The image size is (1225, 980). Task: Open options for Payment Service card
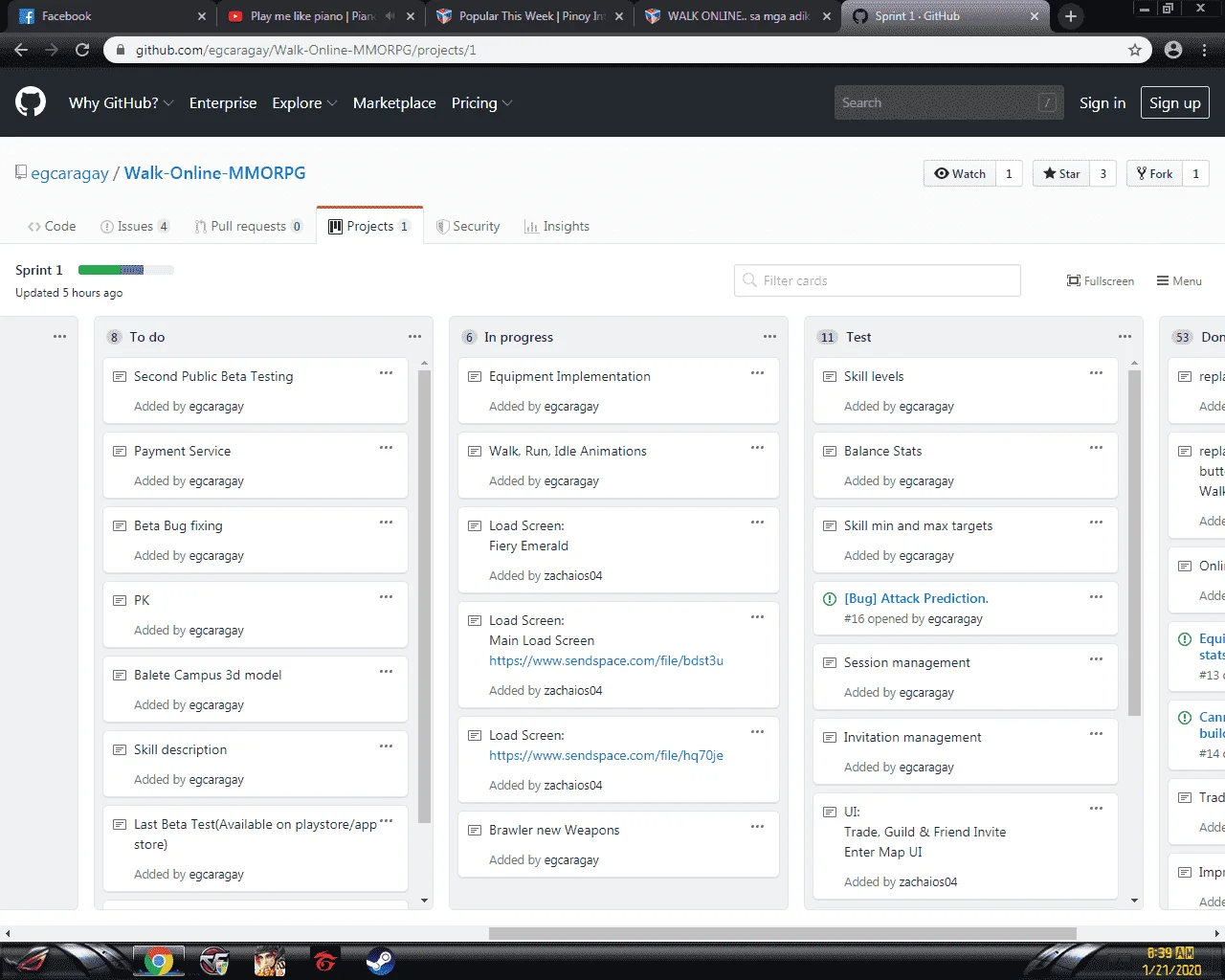tap(386, 448)
